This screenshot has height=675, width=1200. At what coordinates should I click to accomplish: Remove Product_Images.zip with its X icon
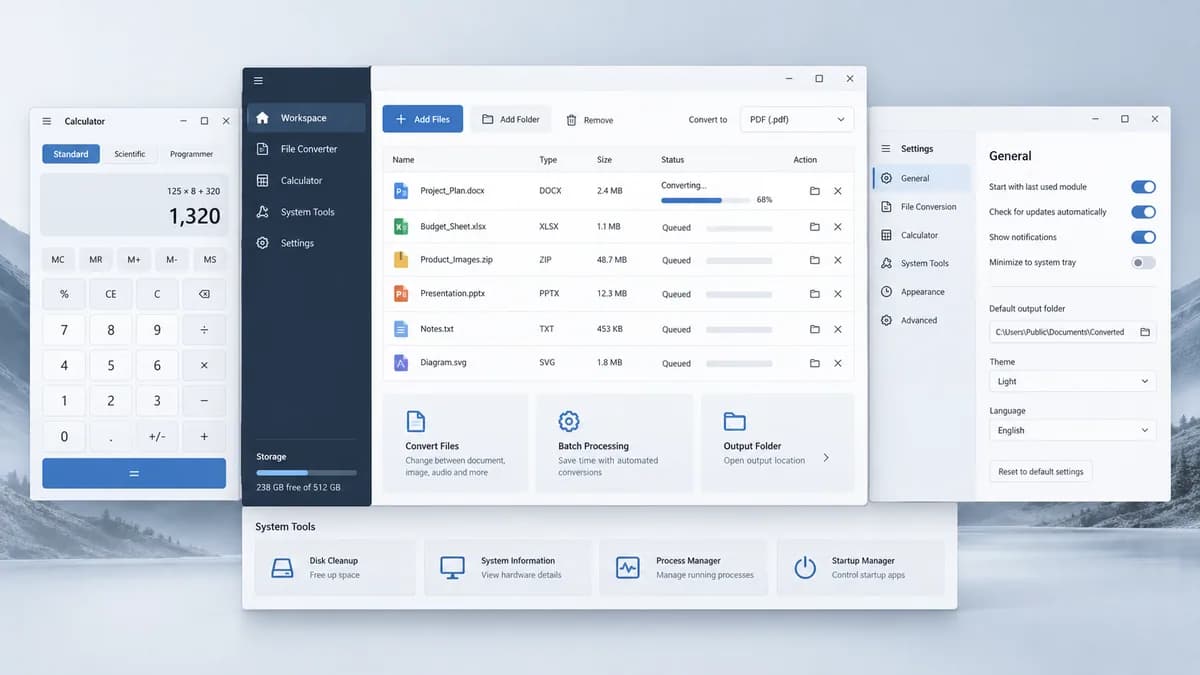838,260
